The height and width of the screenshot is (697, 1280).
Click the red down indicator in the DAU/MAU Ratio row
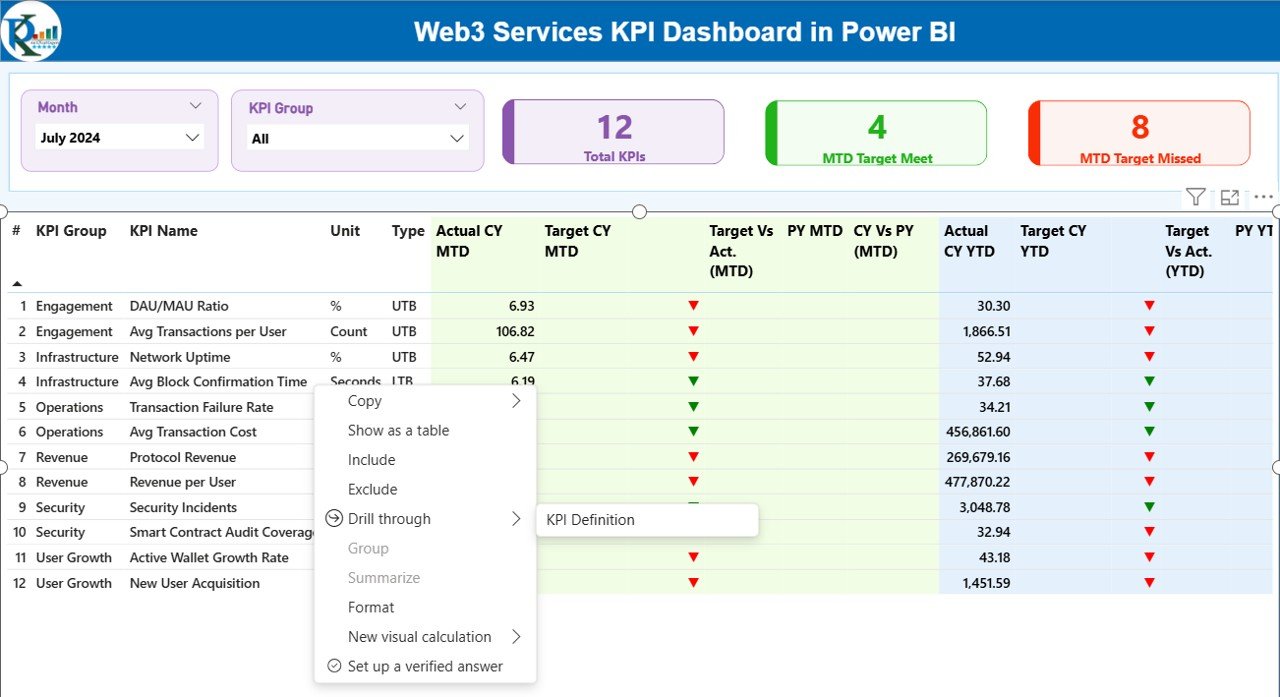click(693, 306)
